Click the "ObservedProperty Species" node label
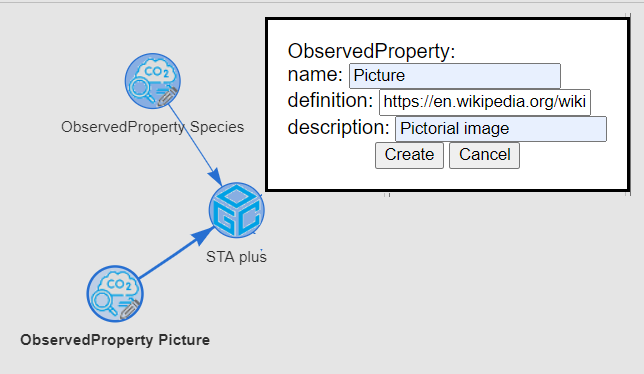 [153, 127]
